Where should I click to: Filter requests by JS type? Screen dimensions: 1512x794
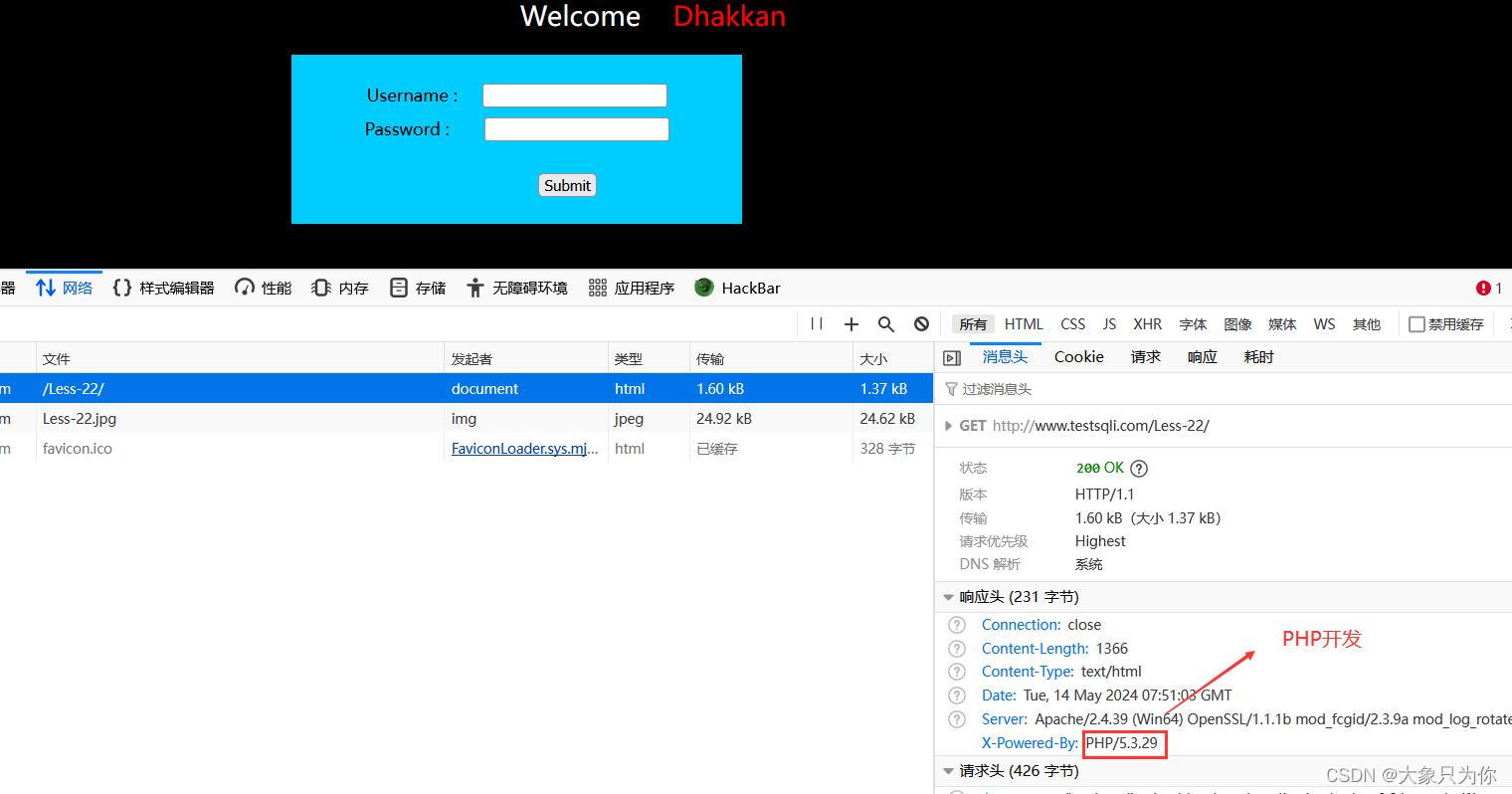click(1109, 324)
